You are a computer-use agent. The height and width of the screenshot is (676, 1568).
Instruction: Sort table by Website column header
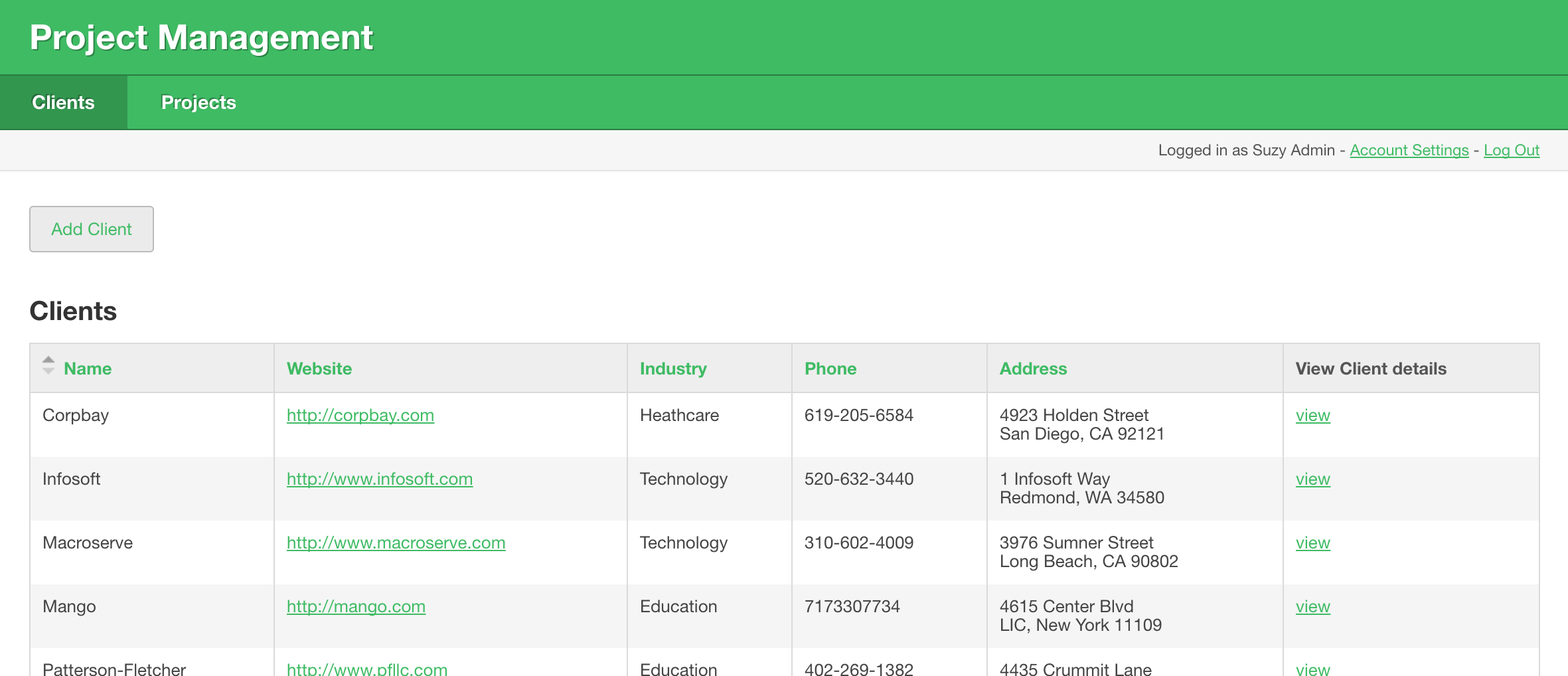319,369
